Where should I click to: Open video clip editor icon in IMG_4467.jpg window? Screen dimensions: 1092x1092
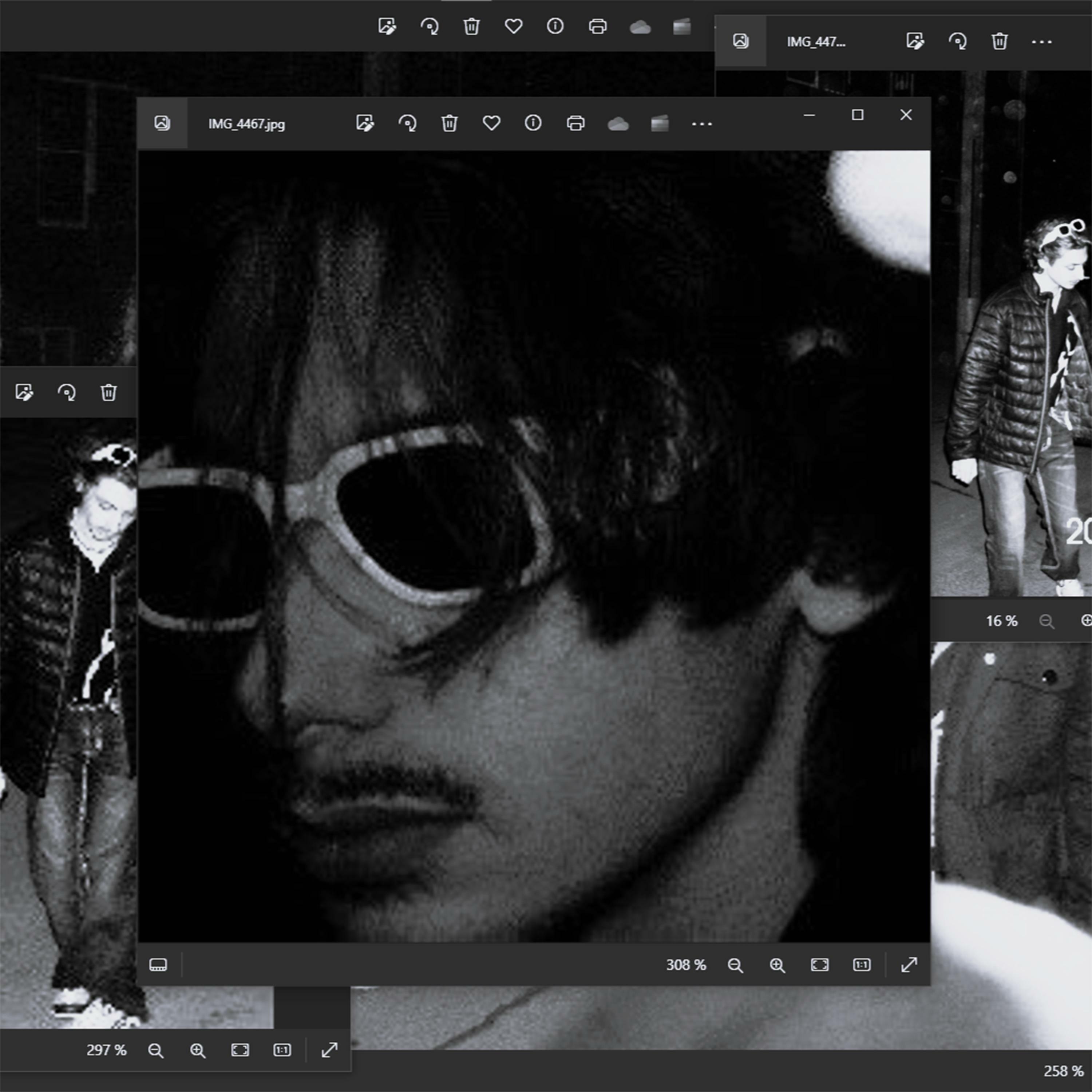point(660,123)
